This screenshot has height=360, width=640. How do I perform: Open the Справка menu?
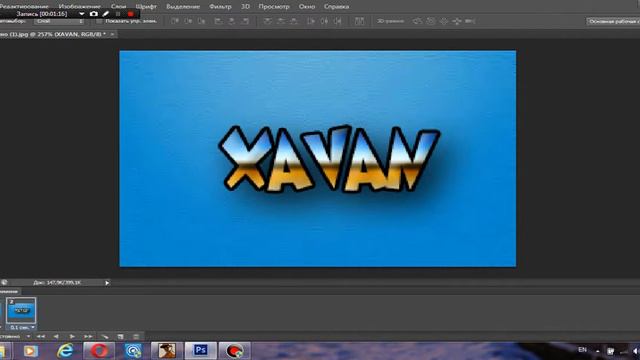tap(336, 6)
